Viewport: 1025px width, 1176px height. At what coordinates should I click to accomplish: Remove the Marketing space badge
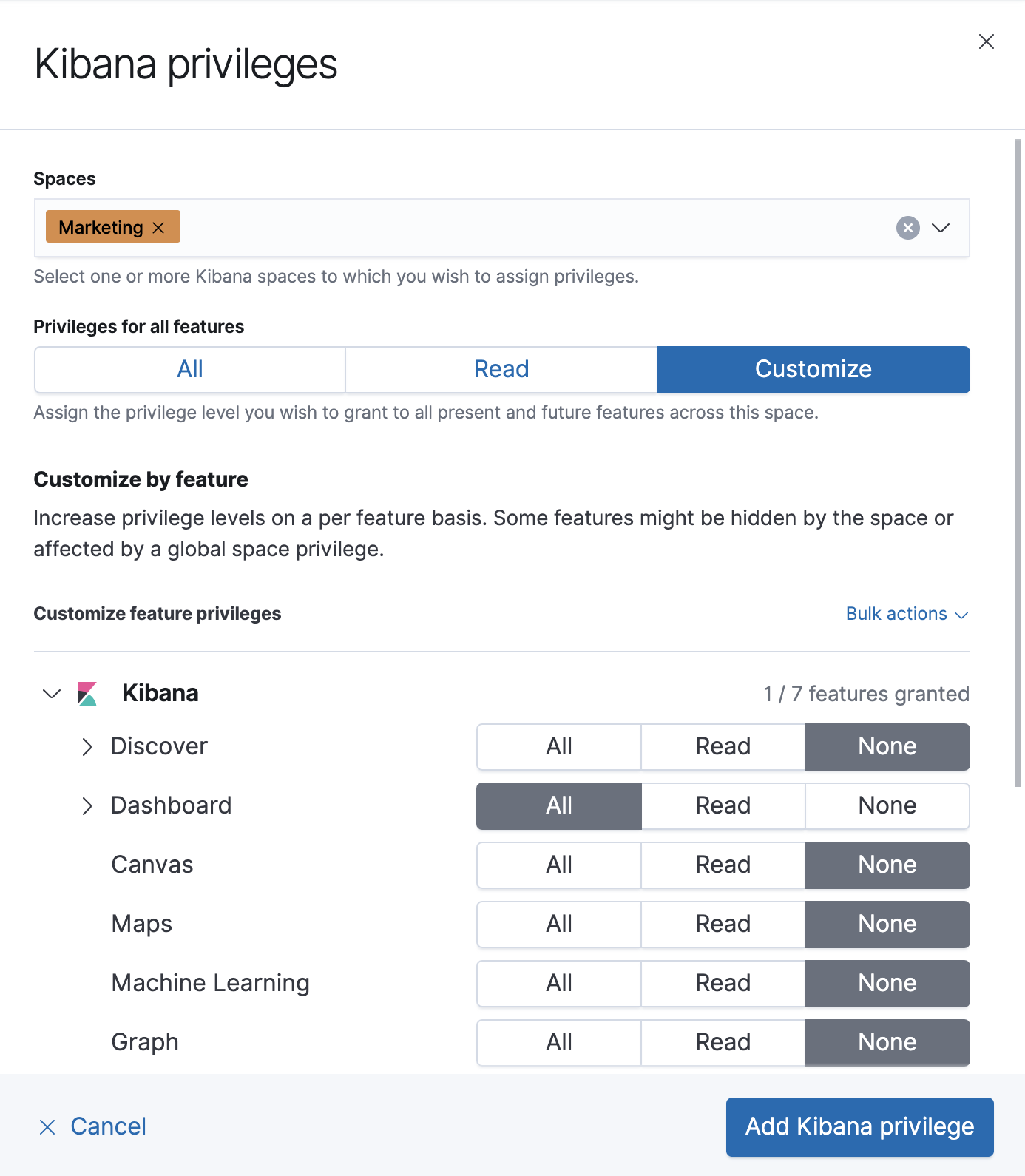pos(158,228)
